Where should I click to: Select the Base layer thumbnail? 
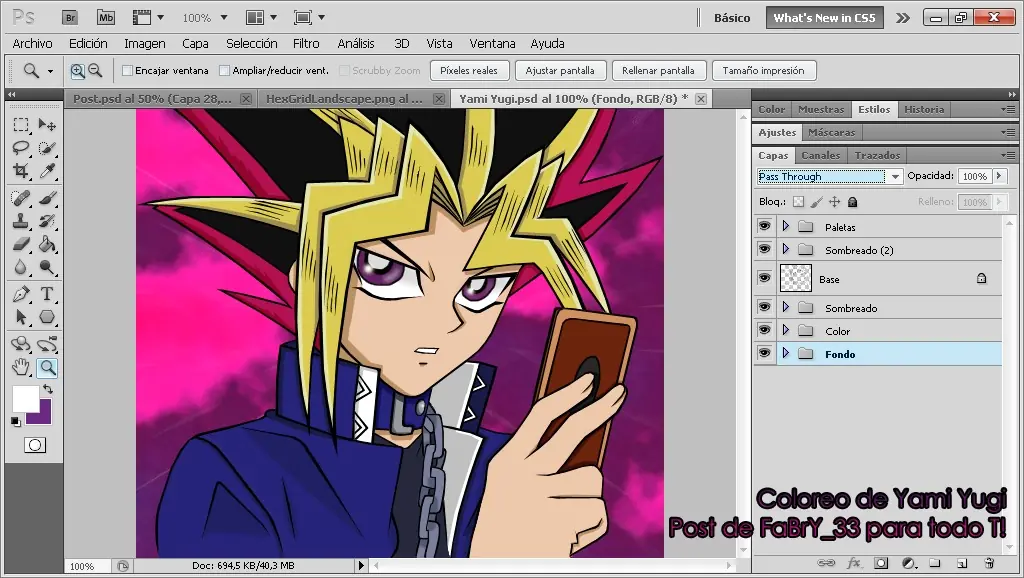(795, 279)
